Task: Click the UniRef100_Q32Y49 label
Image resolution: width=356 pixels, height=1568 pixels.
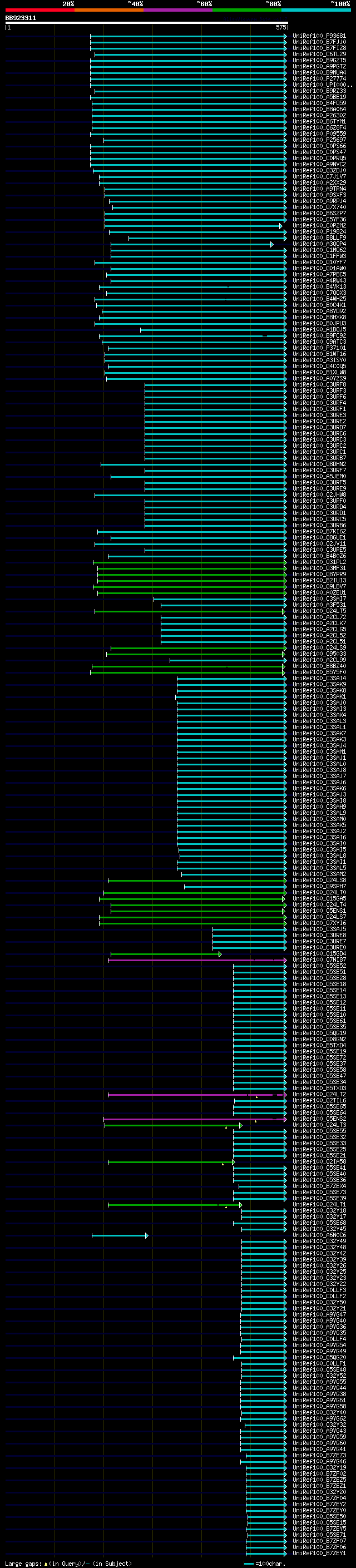Action: [x=319, y=1241]
